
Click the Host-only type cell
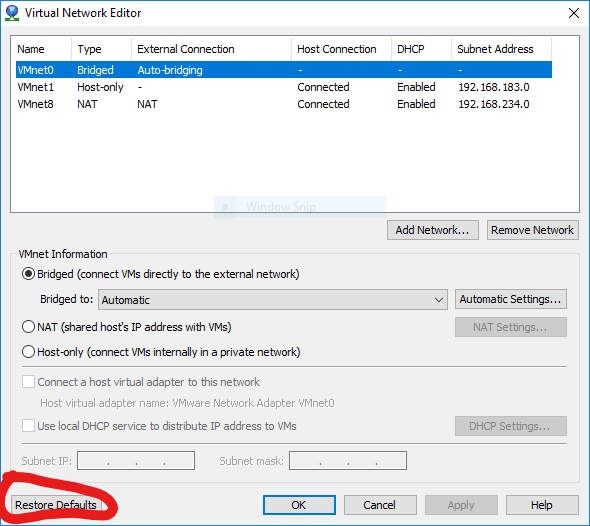coord(100,87)
